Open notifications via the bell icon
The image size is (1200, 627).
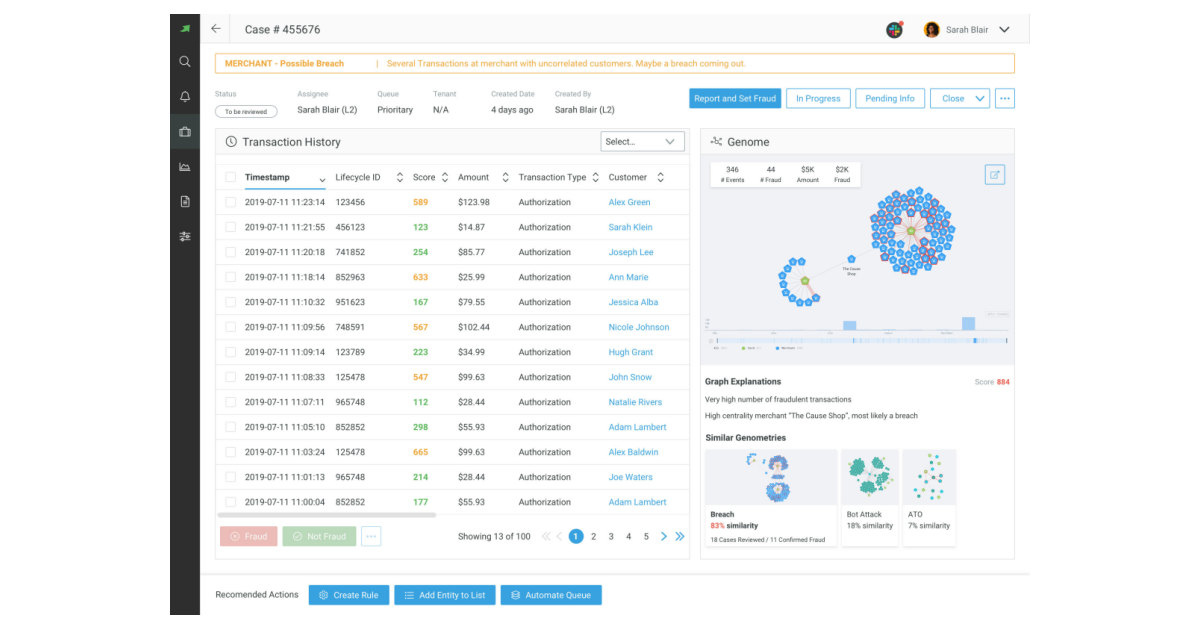(185, 97)
